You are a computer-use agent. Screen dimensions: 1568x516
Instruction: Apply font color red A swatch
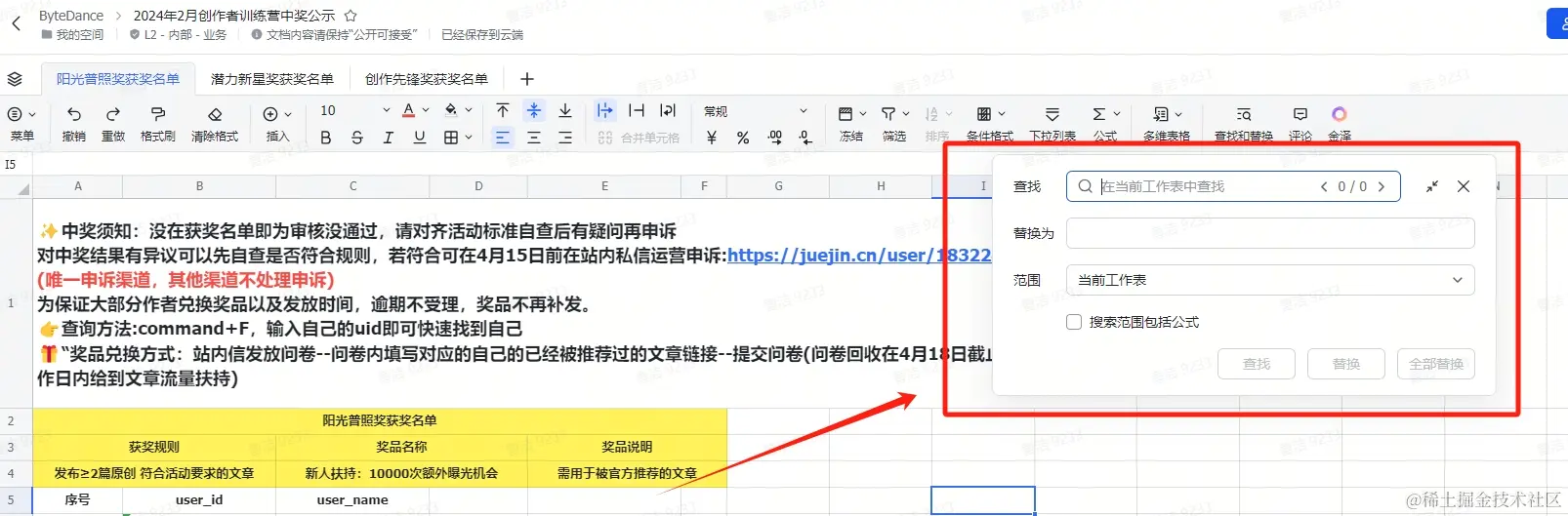(409, 110)
